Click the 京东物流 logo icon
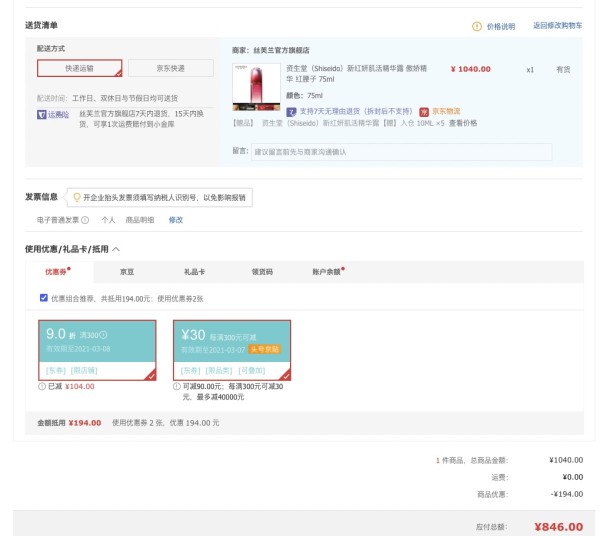The width and height of the screenshot is (600, 536). tap(424, 112)
